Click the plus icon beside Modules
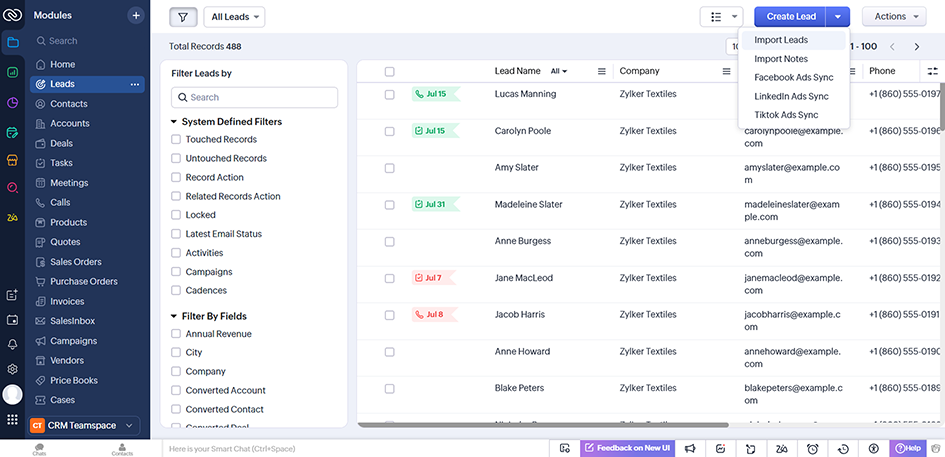Image resolution: width=945 pixels, height=457 pixels. [x=136, y=16]
